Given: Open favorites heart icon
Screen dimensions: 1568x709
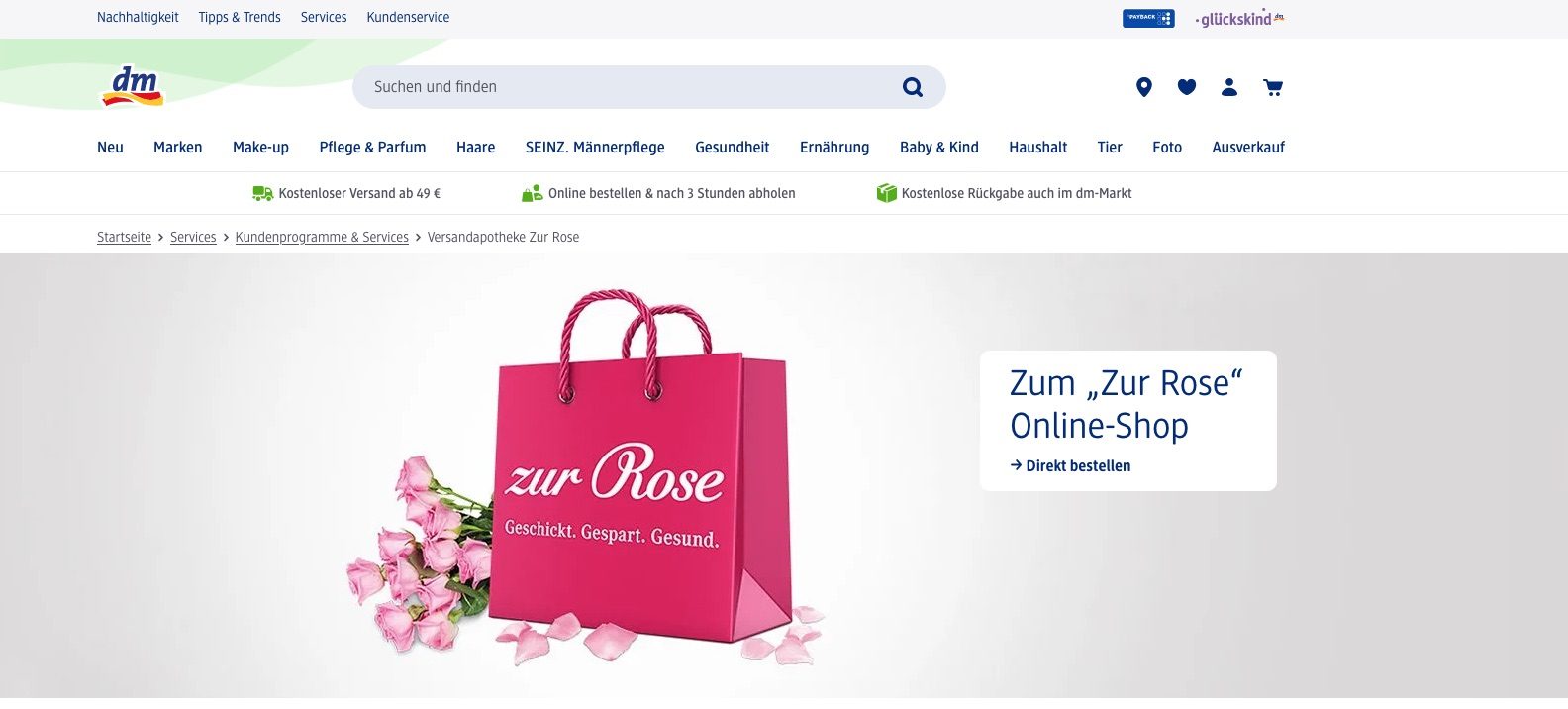Looking at the screenshot, I should tap(1187, 87).
